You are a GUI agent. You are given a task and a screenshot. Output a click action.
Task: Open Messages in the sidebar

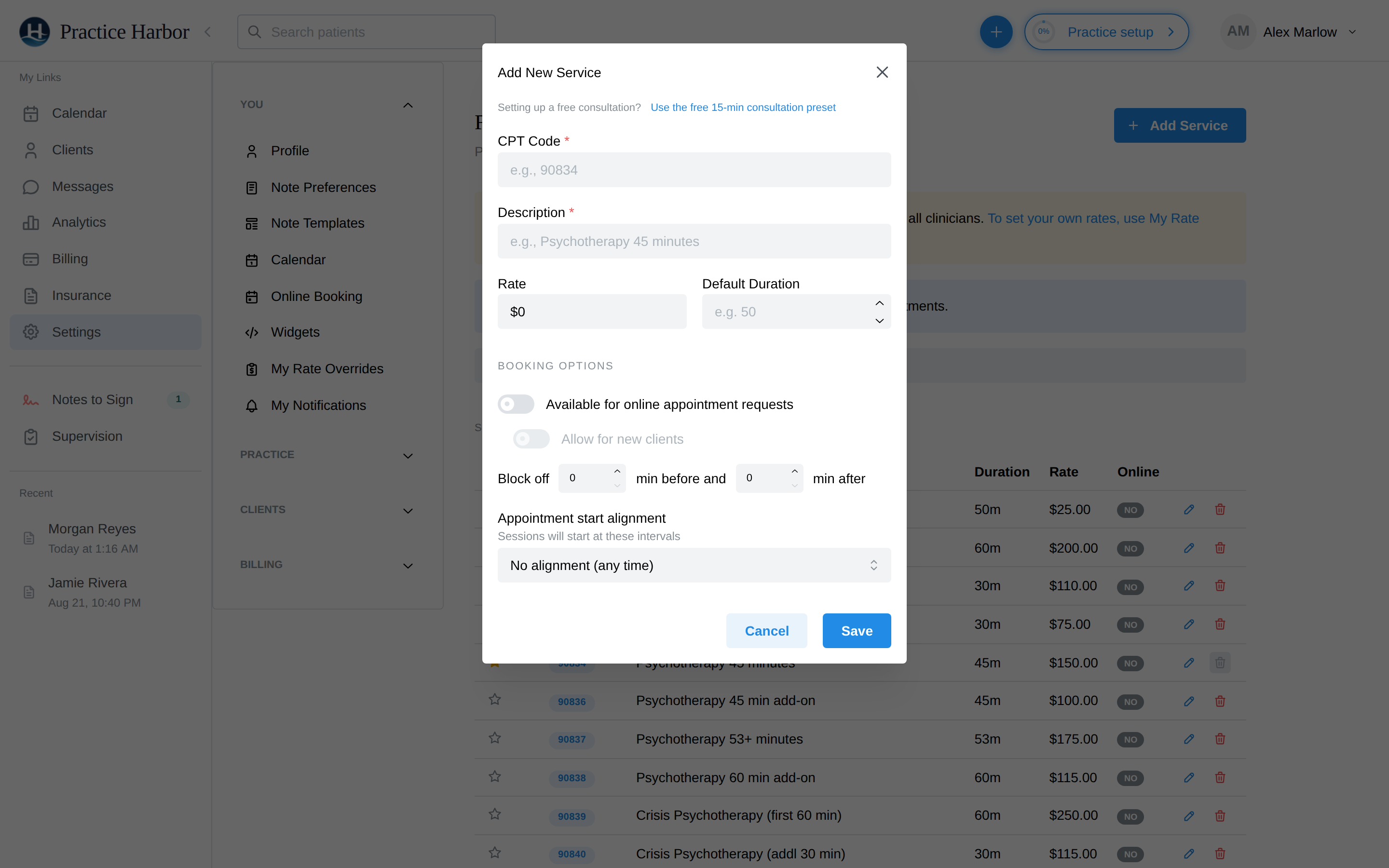[106, 187]
